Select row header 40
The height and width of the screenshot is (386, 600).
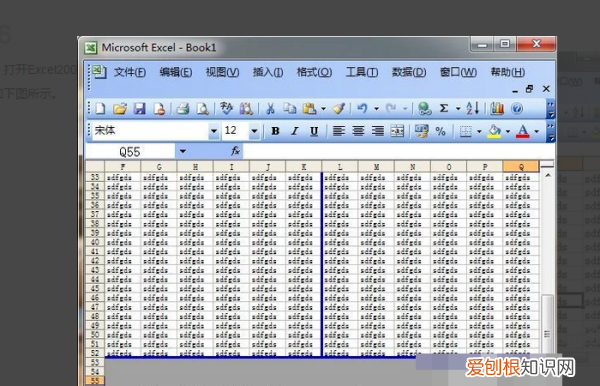[95, 242]
